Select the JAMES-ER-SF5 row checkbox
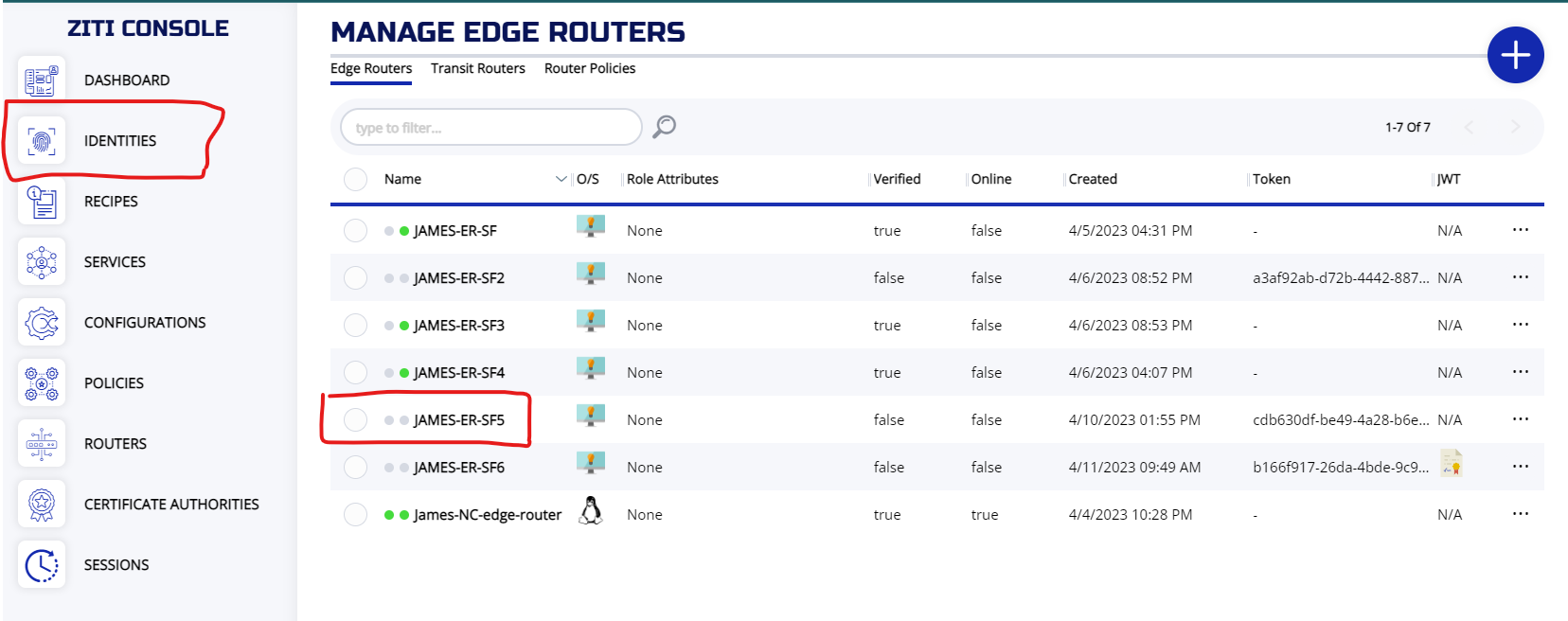The height and width of the screenshot is (621, 1568). 355,420
